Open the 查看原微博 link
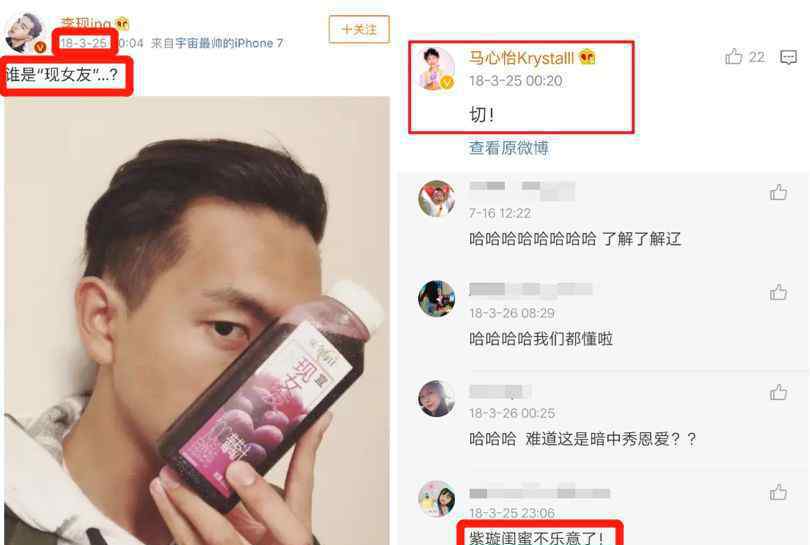The width and height of the screenshot is (810, 545). point(508,148)
